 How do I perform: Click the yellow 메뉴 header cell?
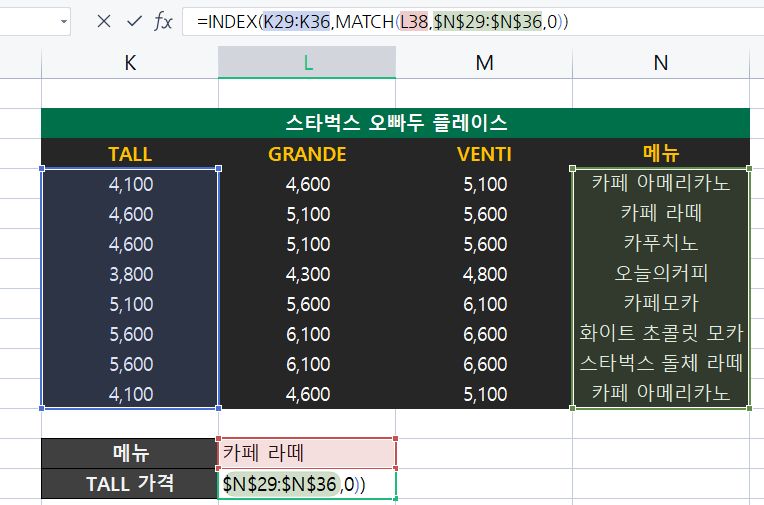(x=661, y=154)
